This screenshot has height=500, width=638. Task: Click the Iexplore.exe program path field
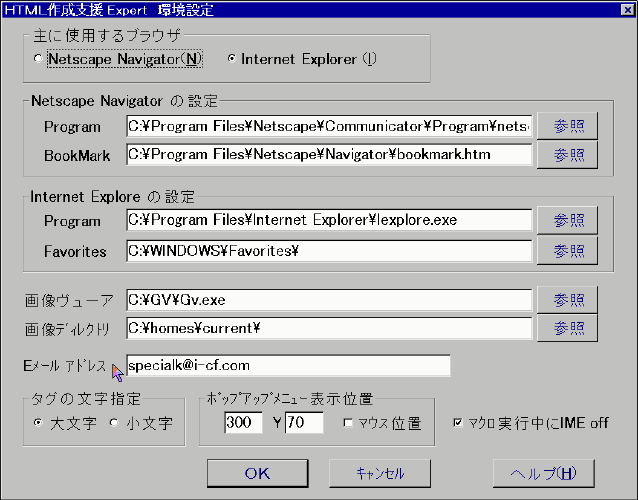[x=329, y=220]
